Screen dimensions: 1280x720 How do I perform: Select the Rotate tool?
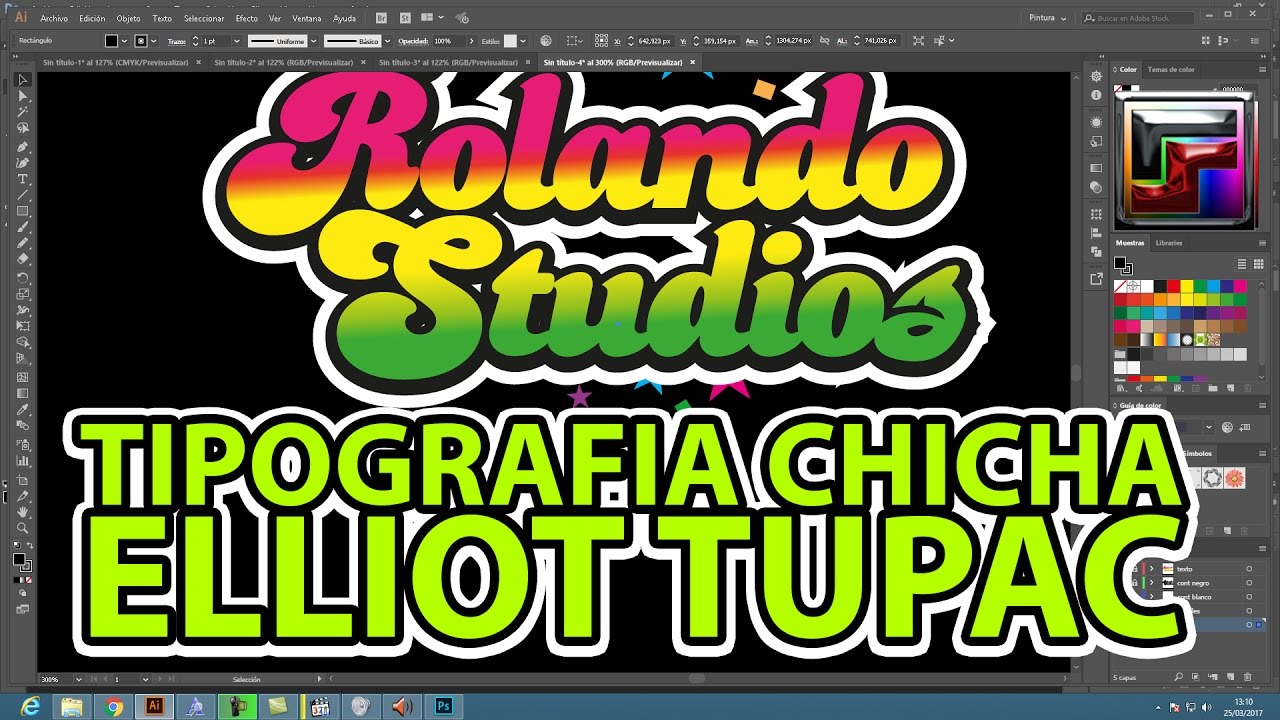pos(22,277)
